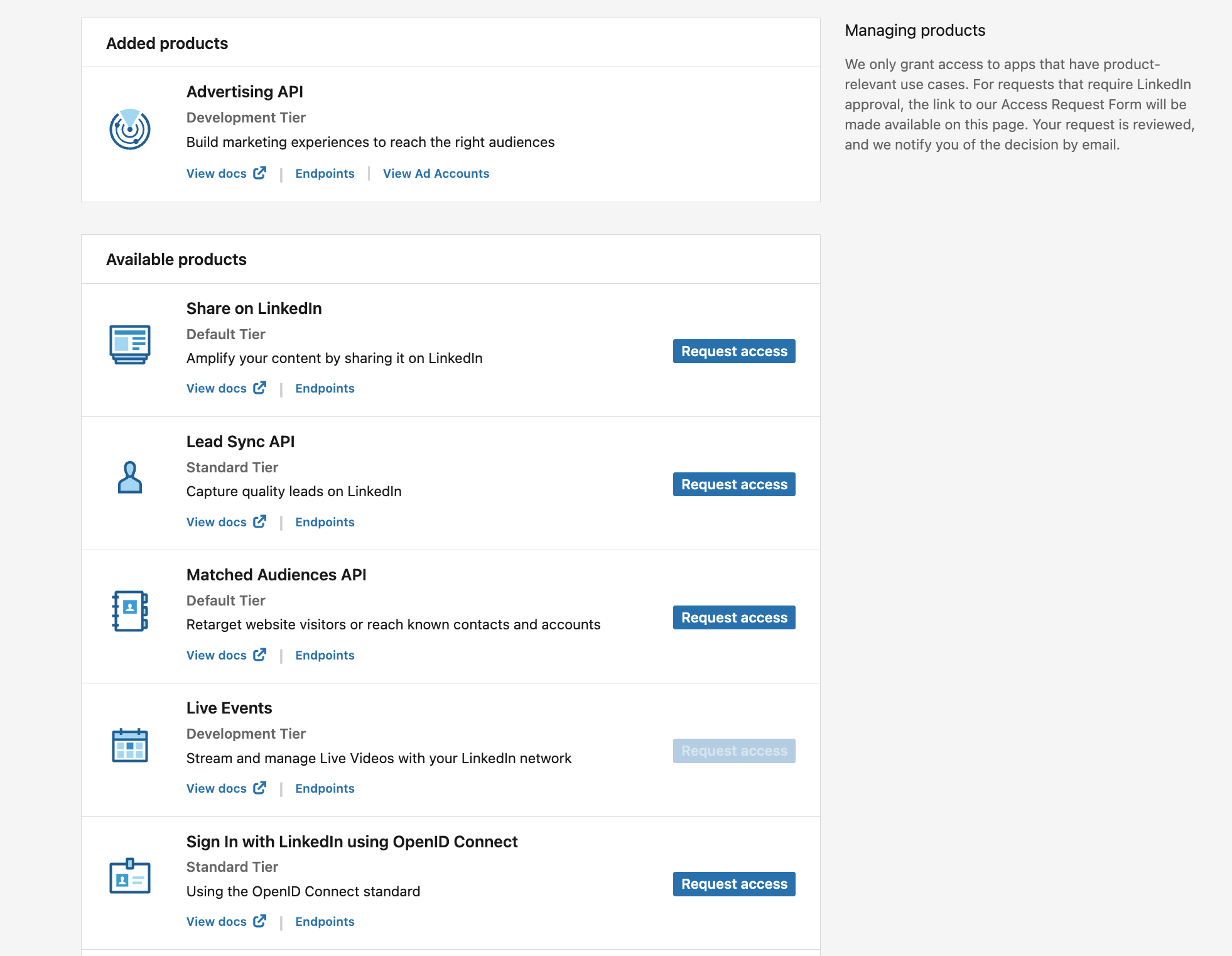The width and height of the screenshot is (1232, 956).
Task: Open Endpoints for Matched Audiences API
Action: (325, 655)
